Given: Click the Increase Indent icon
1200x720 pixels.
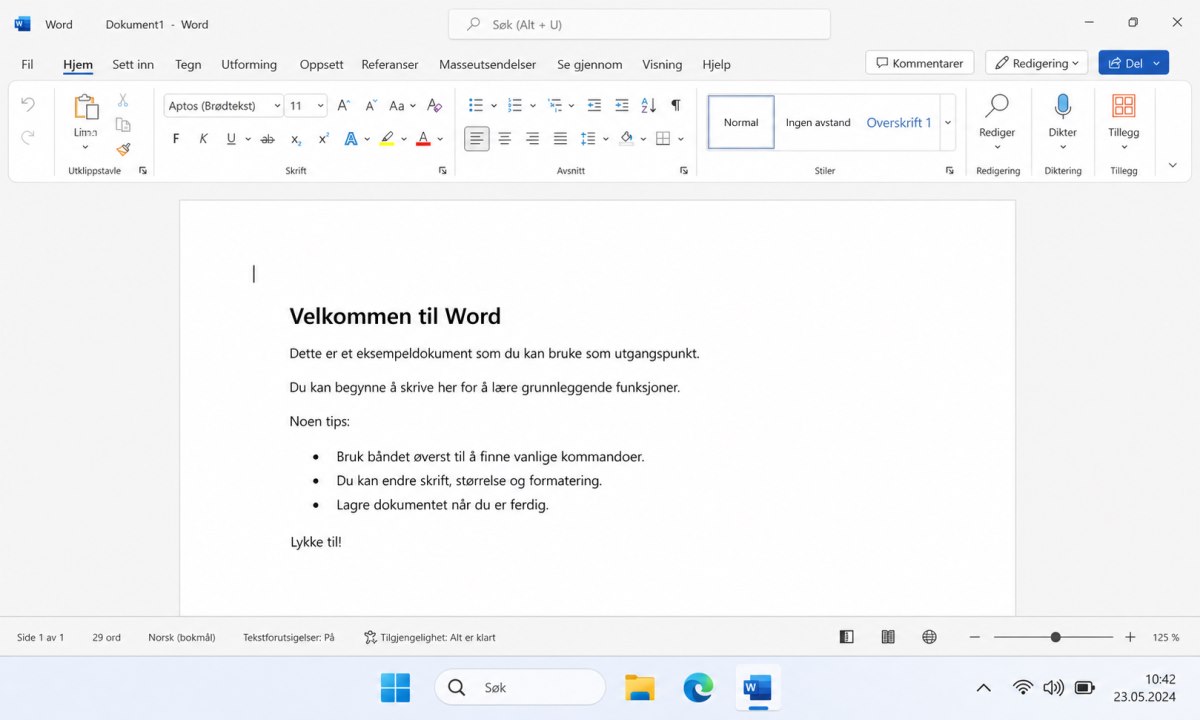Looking at the screenshot, I should (621, 105).
